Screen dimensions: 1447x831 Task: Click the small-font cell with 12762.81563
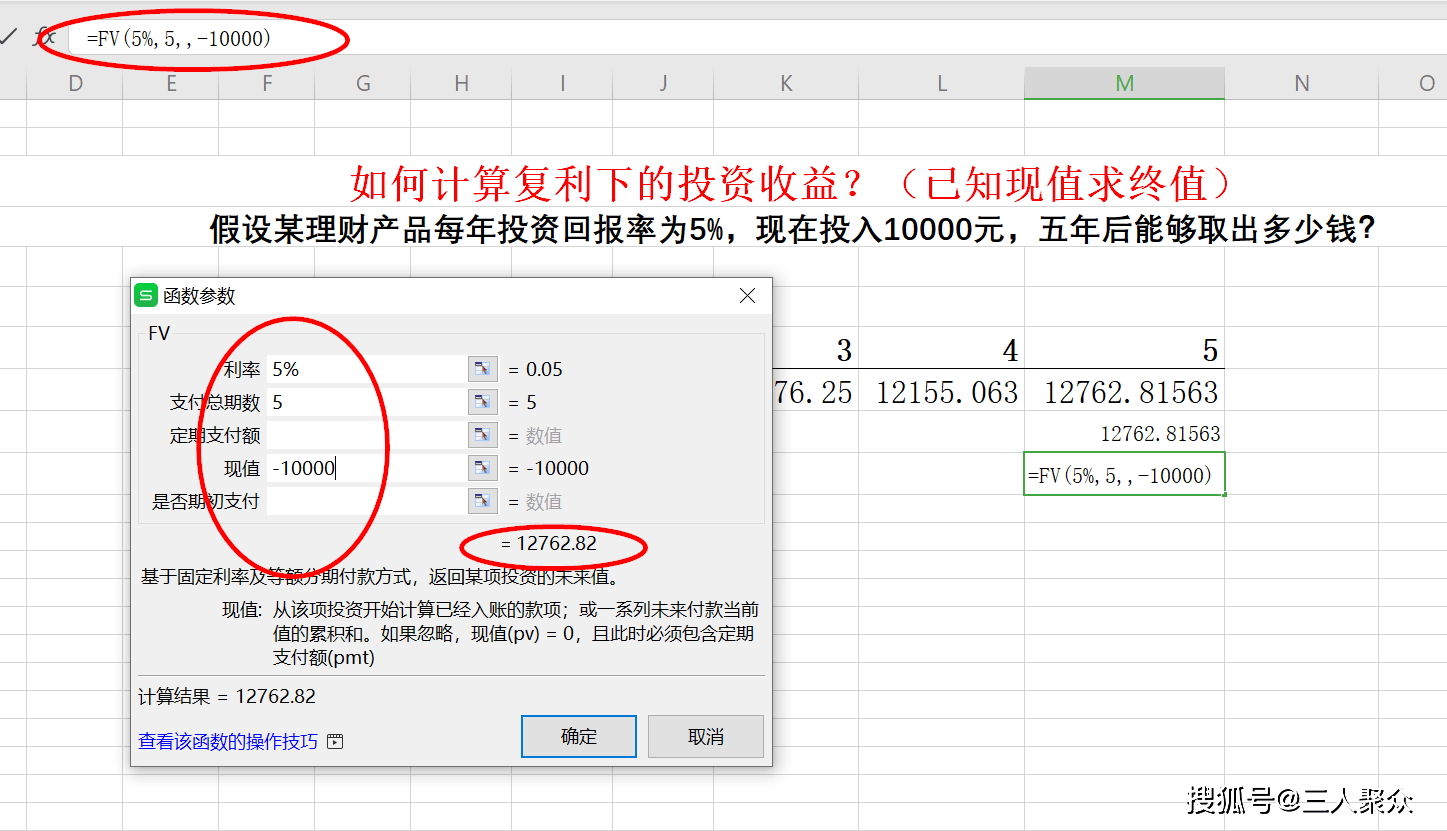(x=1125, y=434)
